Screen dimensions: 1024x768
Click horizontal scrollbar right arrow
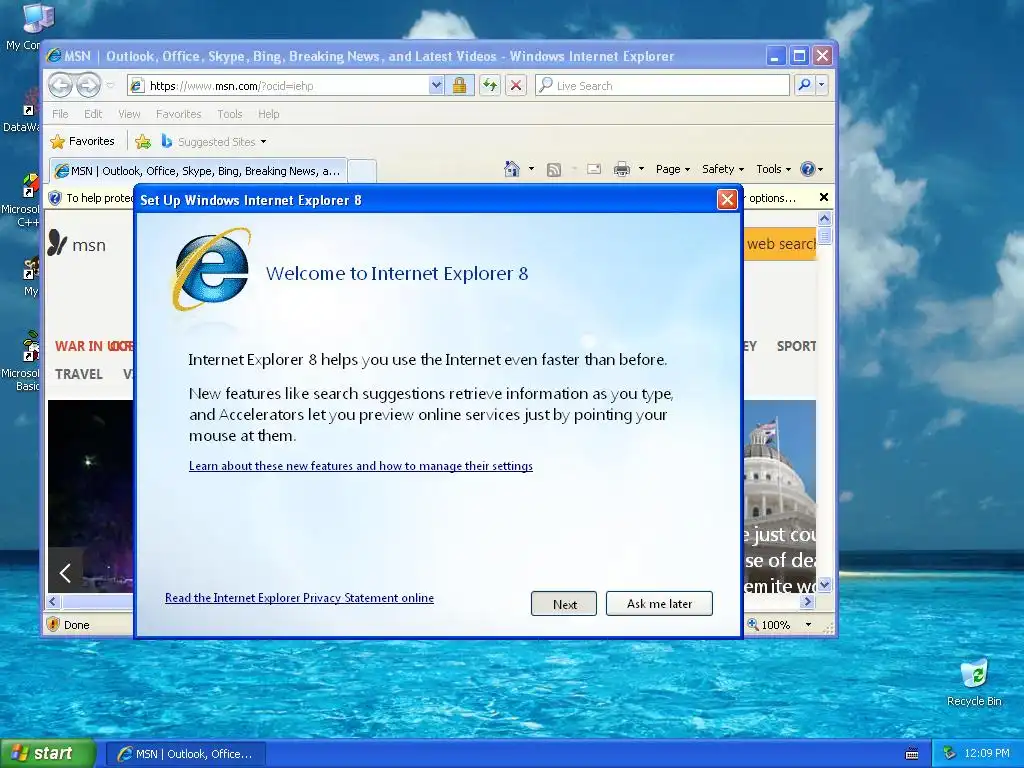click(x=808, y=601)
